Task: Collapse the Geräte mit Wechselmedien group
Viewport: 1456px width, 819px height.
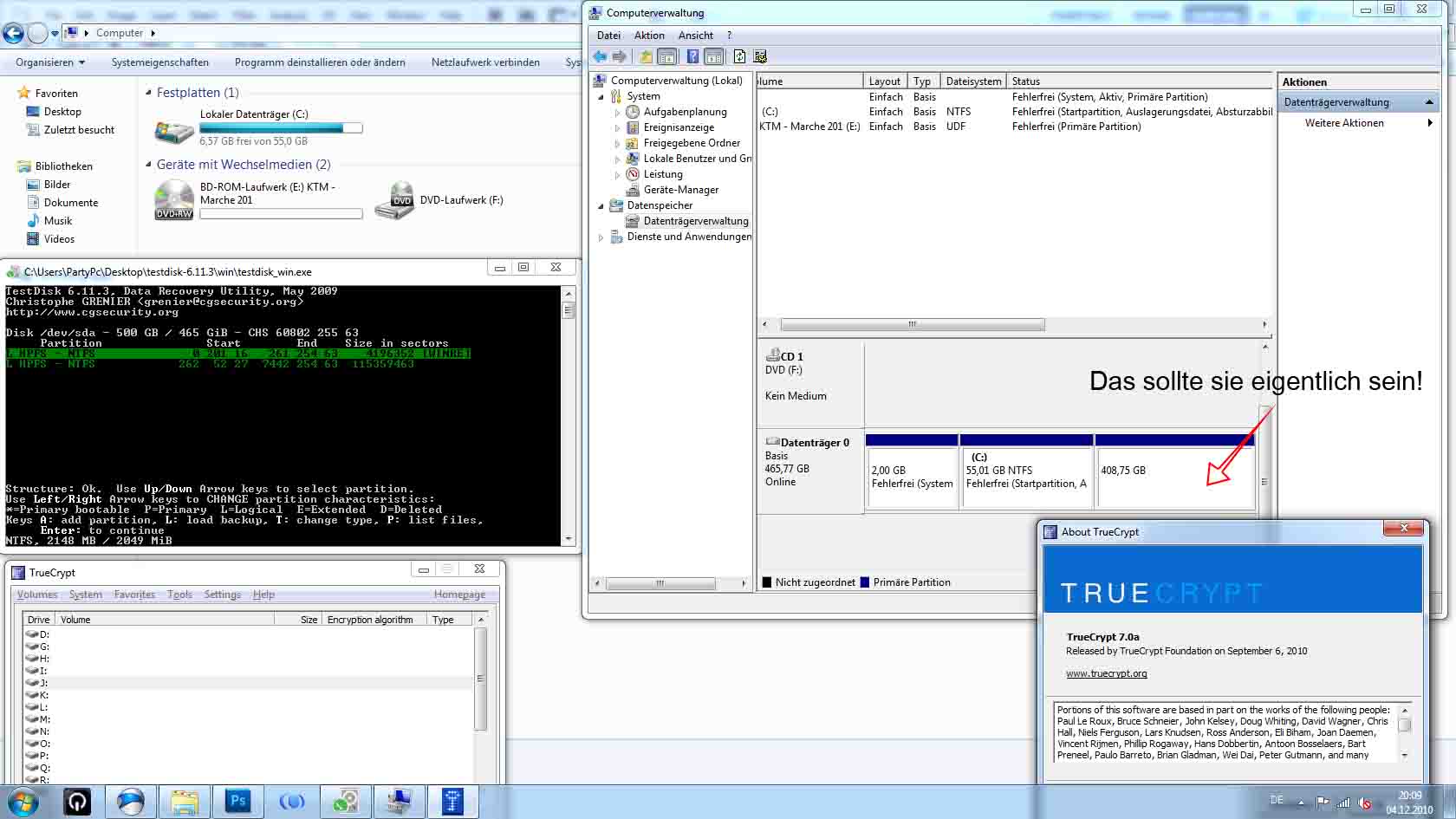Action: pyautogui.click(x=148, y=165)
